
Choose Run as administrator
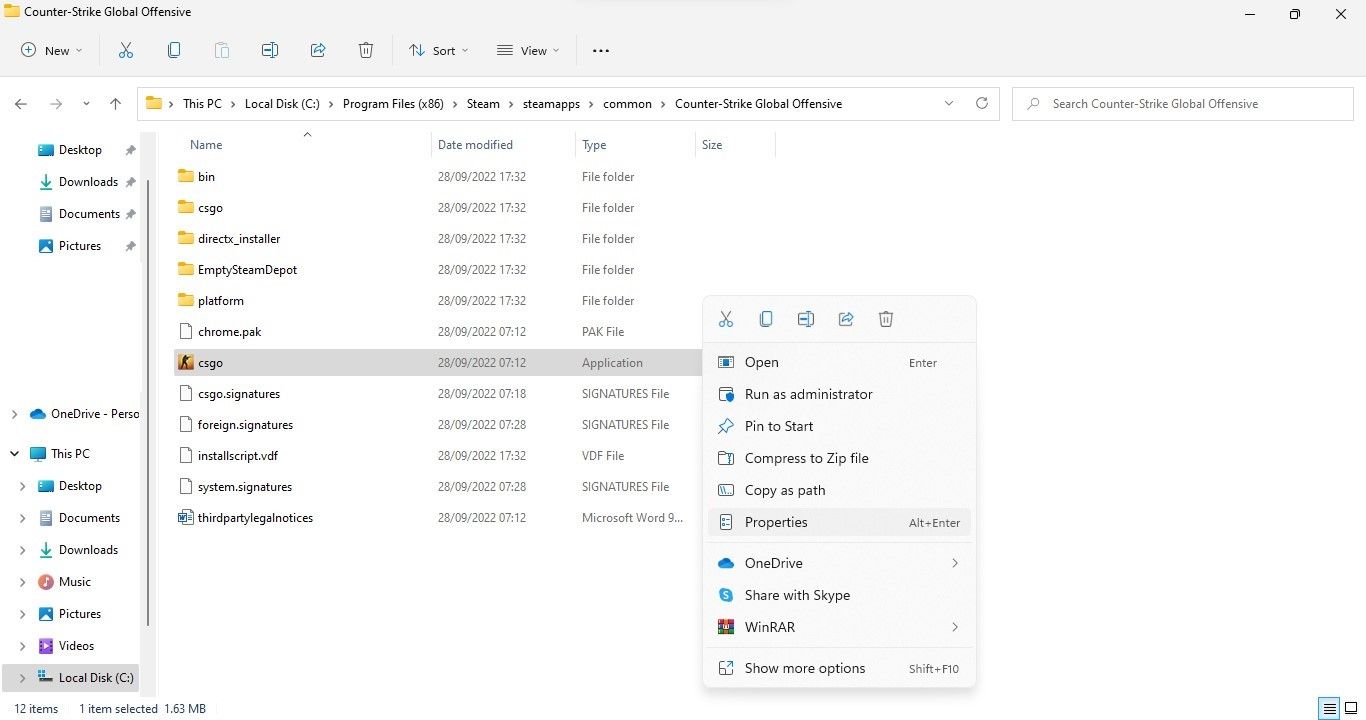point(808,394)
